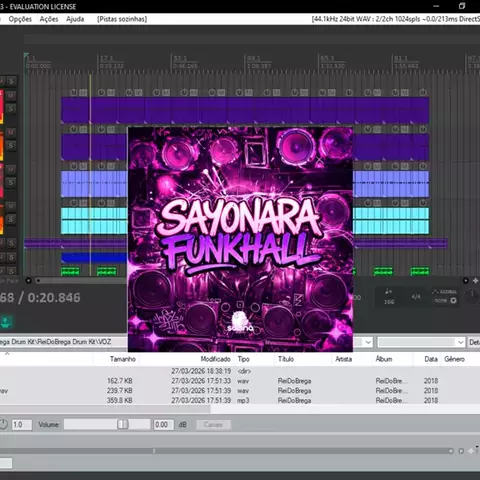This screenshot has width=480, height=480.
Task: Click the sort direction arrow above the file name column
Action: (x=7, y=354)
